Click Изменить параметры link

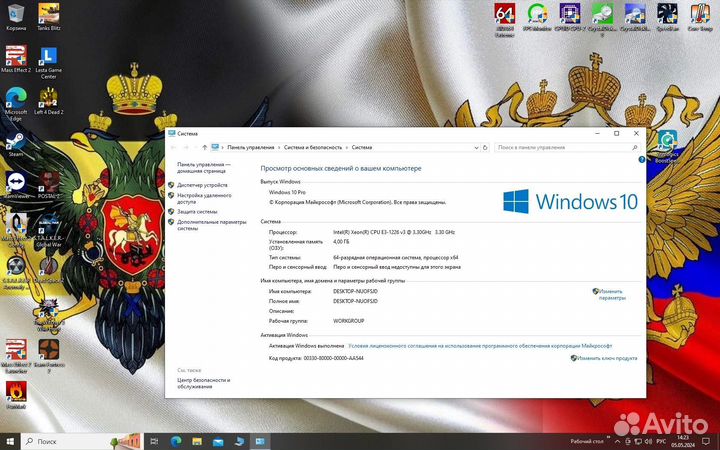(x=611, y=294)
